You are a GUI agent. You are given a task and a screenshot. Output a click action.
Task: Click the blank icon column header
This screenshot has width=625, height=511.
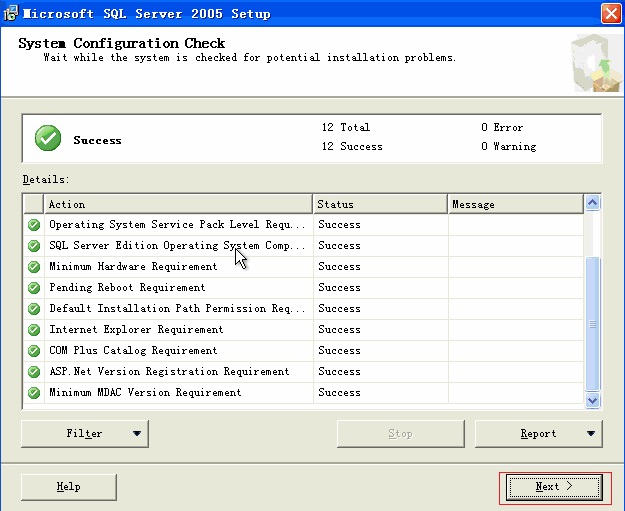[33, 204]
